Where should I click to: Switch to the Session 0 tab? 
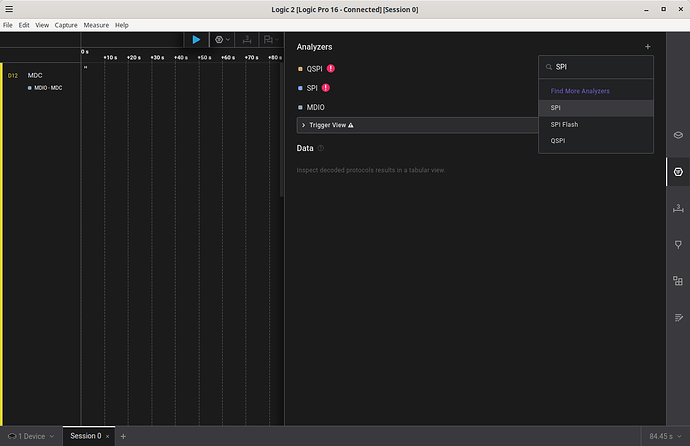point(85,436)
